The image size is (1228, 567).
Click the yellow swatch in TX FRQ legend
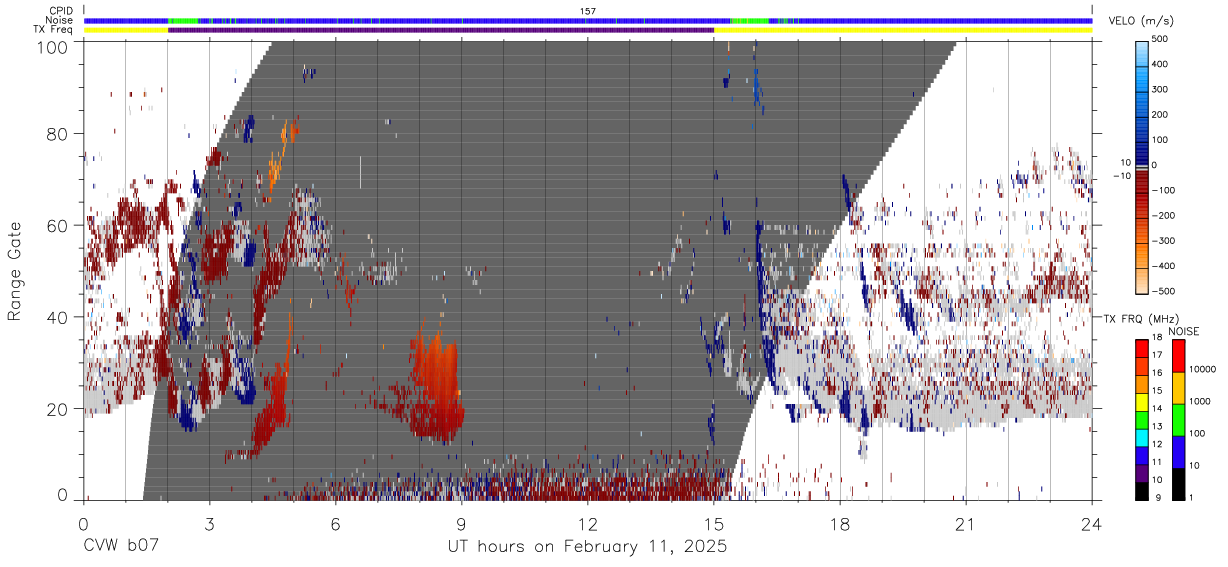[1141, 403]
